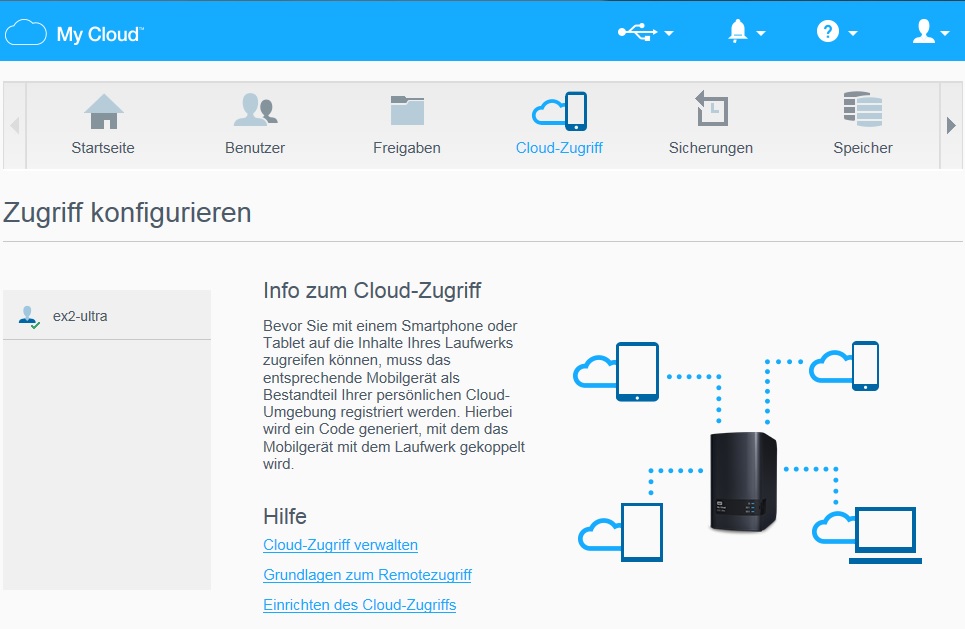Open the user account icon

click(924, 31)
